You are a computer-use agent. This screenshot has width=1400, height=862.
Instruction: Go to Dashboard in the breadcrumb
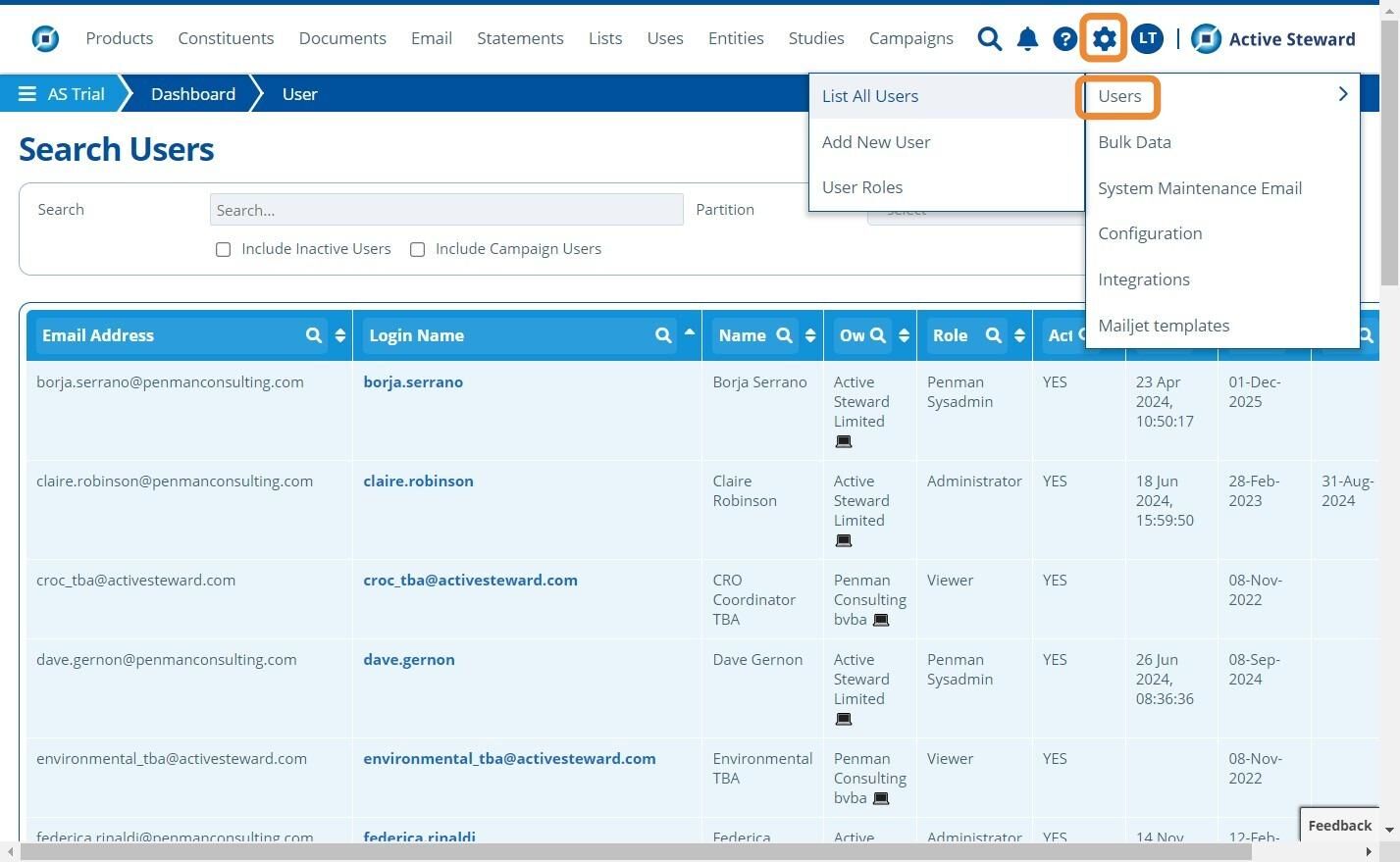(193, 94)
